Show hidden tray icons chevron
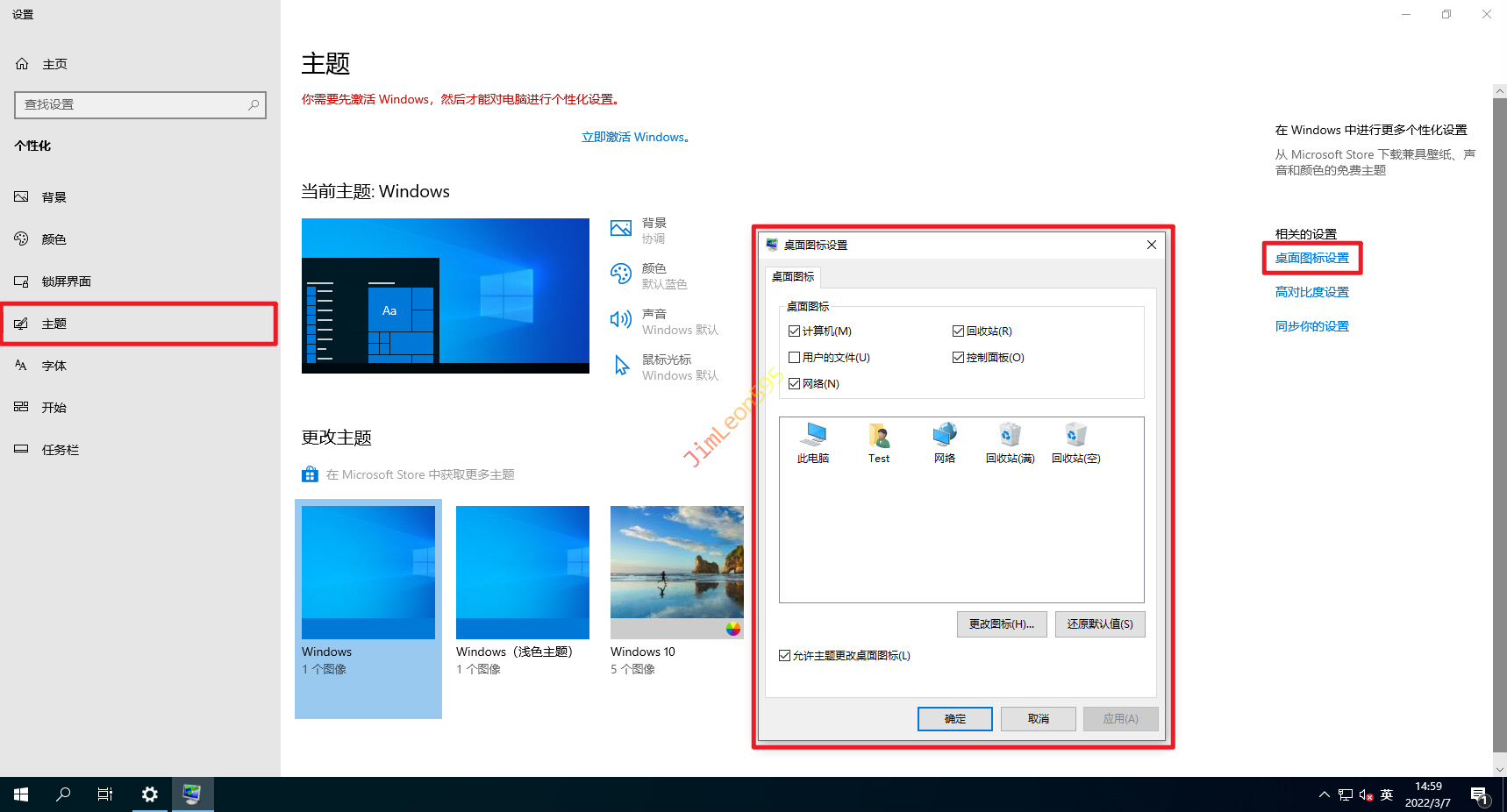The image size is (1507, 812). click(1324, 794)
